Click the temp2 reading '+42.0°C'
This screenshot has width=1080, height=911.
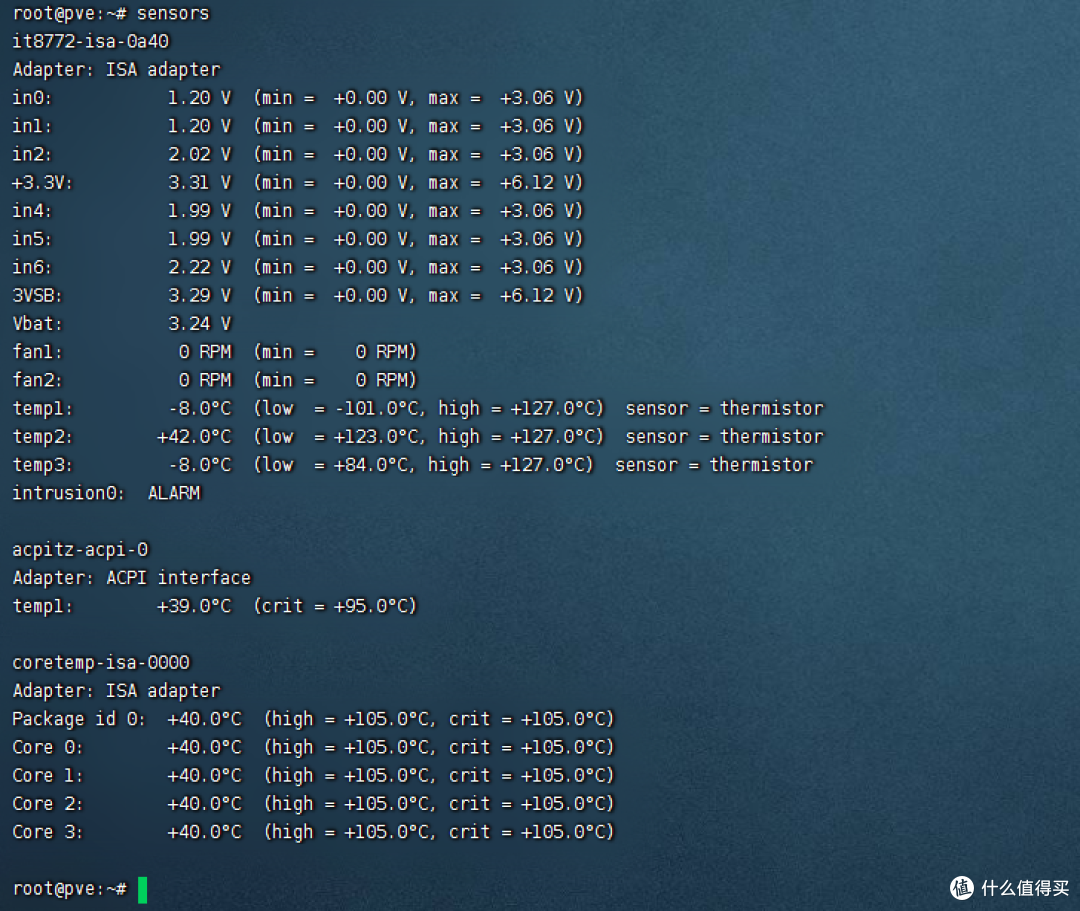tap(194, 437)
